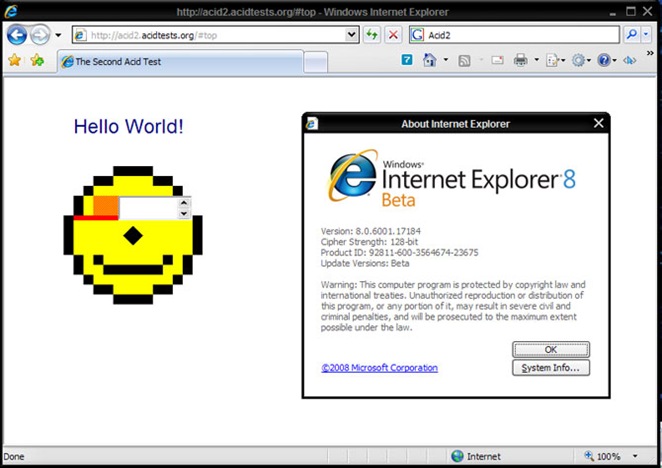Image resolution: width=662 pixels, height=468 pixels.
Task: Expand the address bar history dropdown
Action: (x=351, y=35)
